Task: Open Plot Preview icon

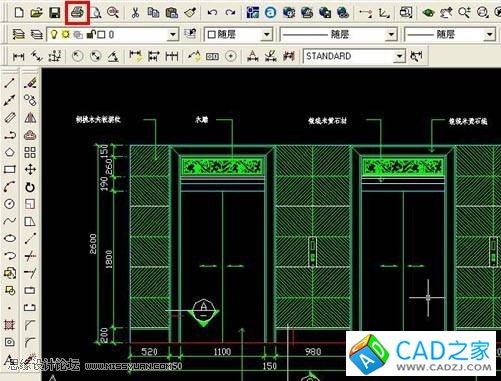Action: [x=96, y=13]
